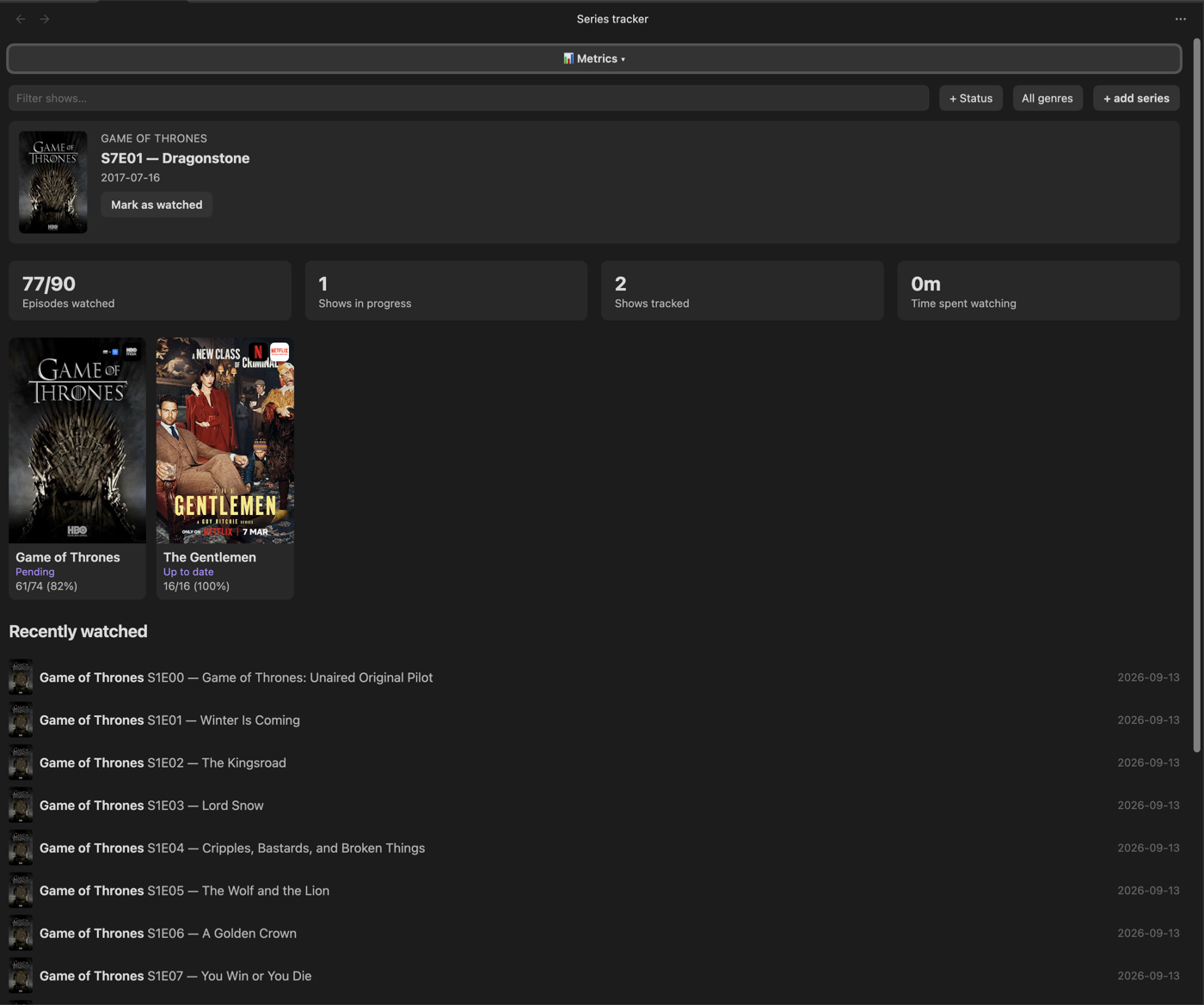Open the + Status filter

tap(971, 98)
